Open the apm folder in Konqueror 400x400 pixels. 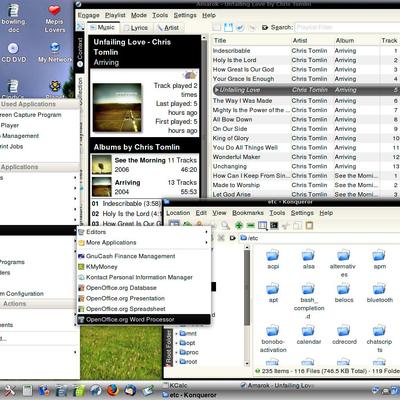pyautogui.click(x=379, y=259)
